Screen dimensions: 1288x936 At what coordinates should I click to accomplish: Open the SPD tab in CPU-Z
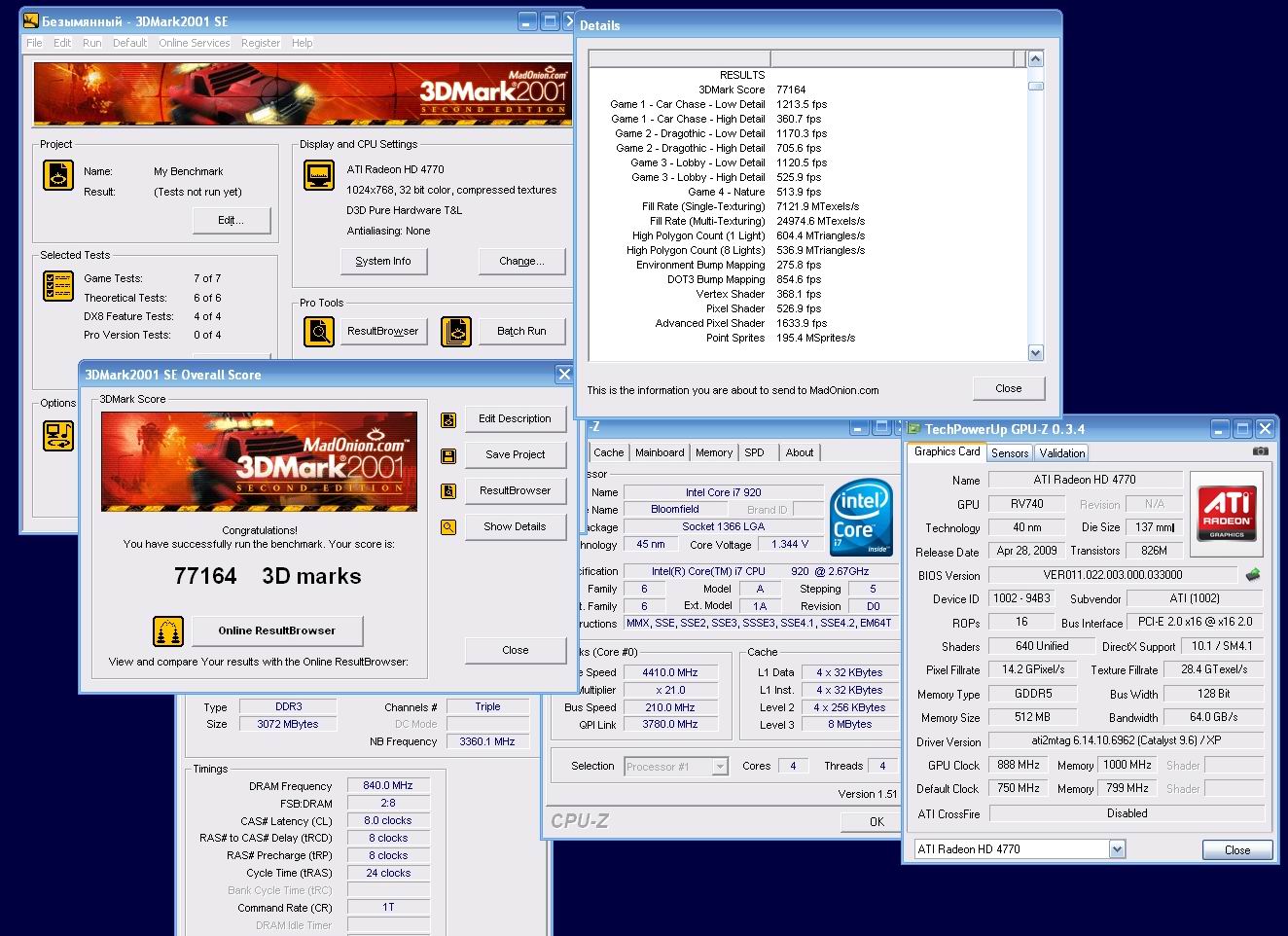click(x=754, y=452)
